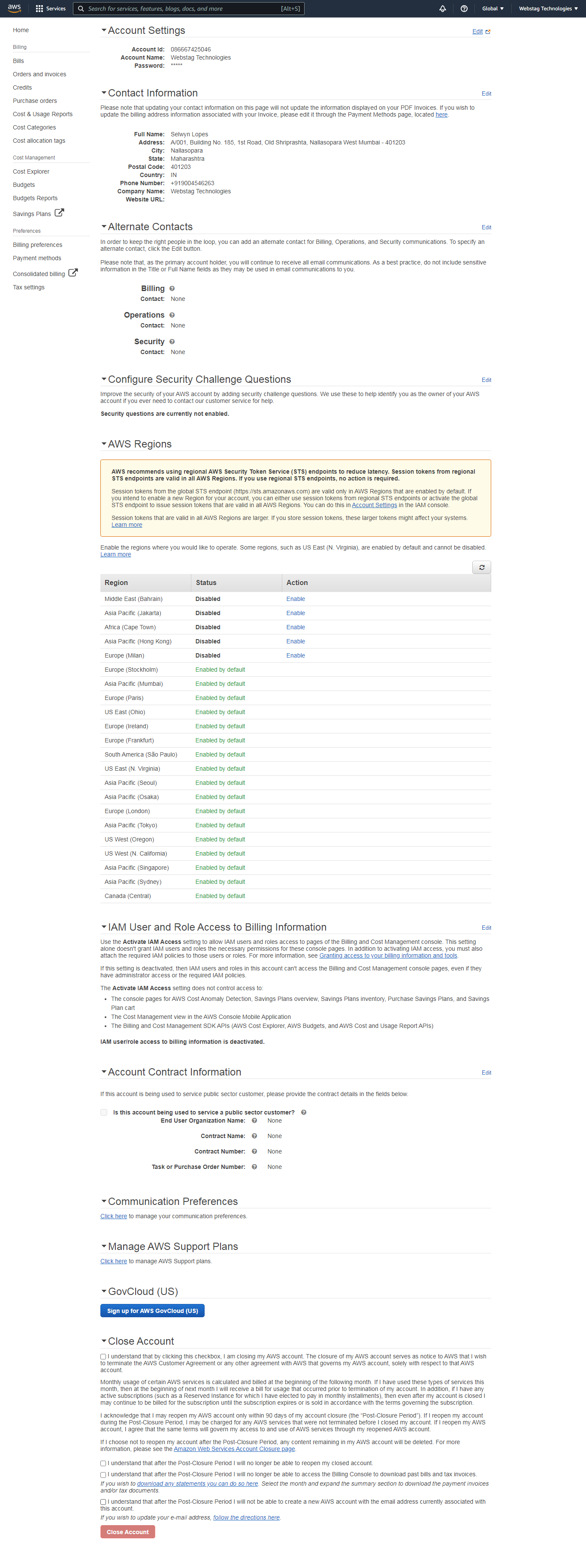Collapse the Contact Information section
Viewport: 586px width, 1568px height.
click(103, 93)
